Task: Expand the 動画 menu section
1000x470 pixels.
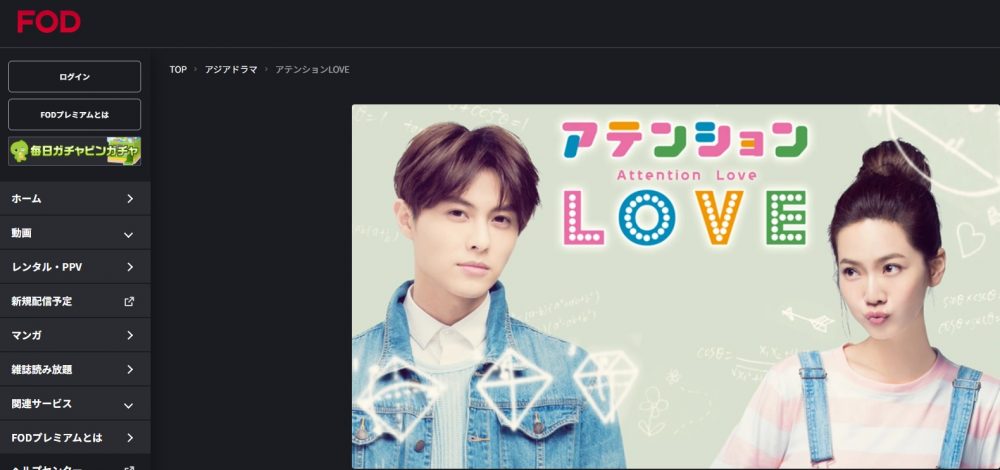Action: 75,233
